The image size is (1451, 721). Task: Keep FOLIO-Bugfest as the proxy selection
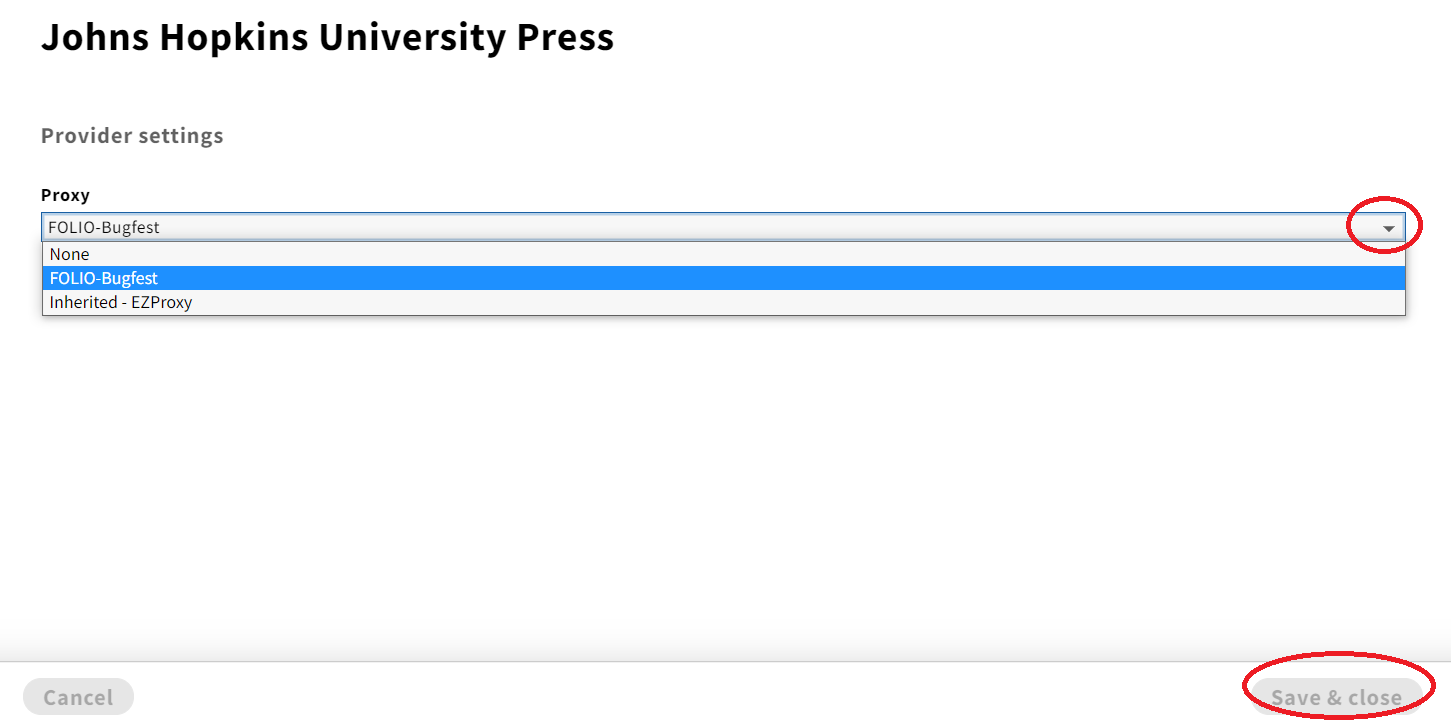click(x=724, y=278)
